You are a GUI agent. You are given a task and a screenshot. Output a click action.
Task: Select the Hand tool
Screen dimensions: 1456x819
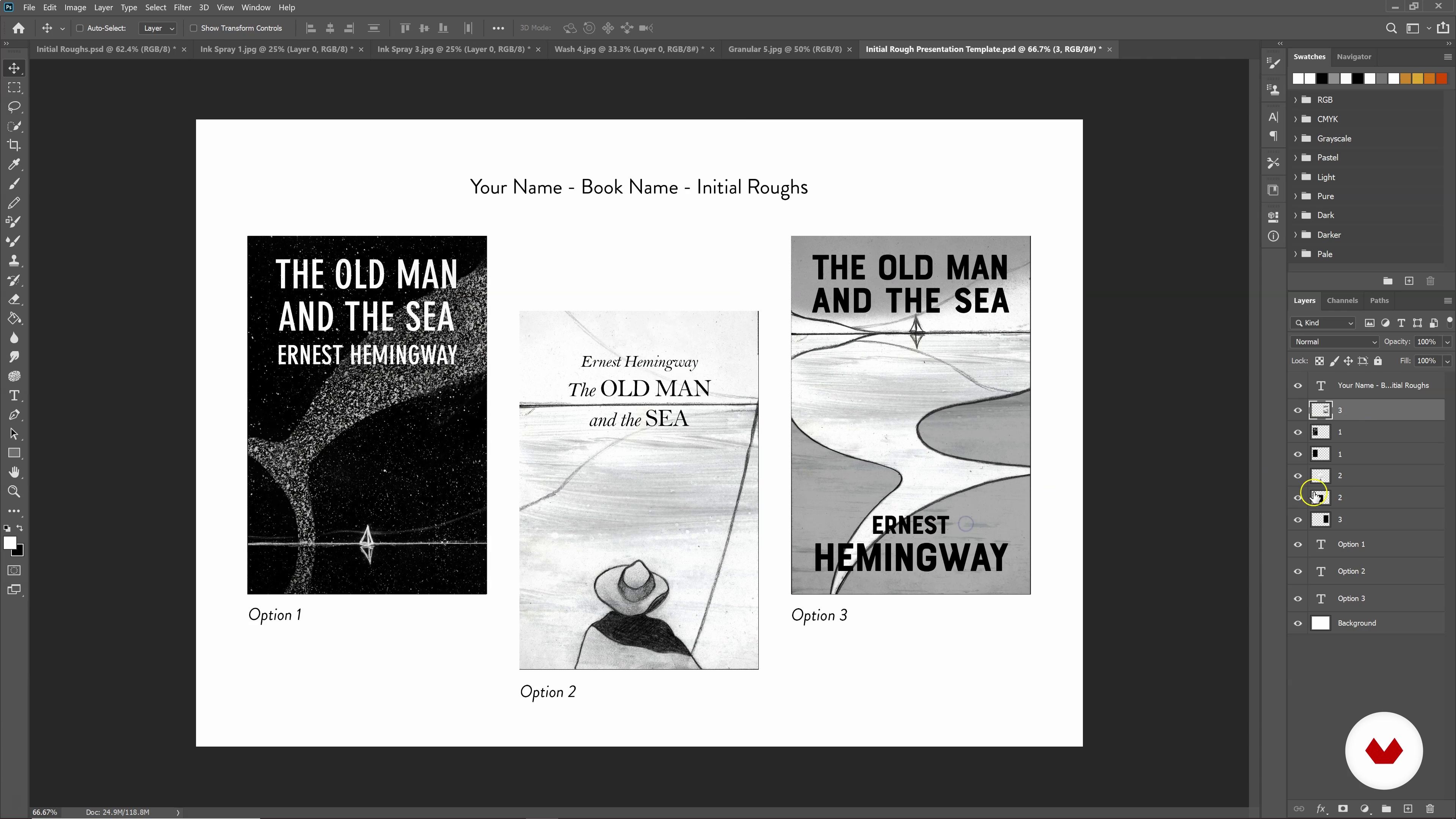pyautogui.click(x=14, y=472)
